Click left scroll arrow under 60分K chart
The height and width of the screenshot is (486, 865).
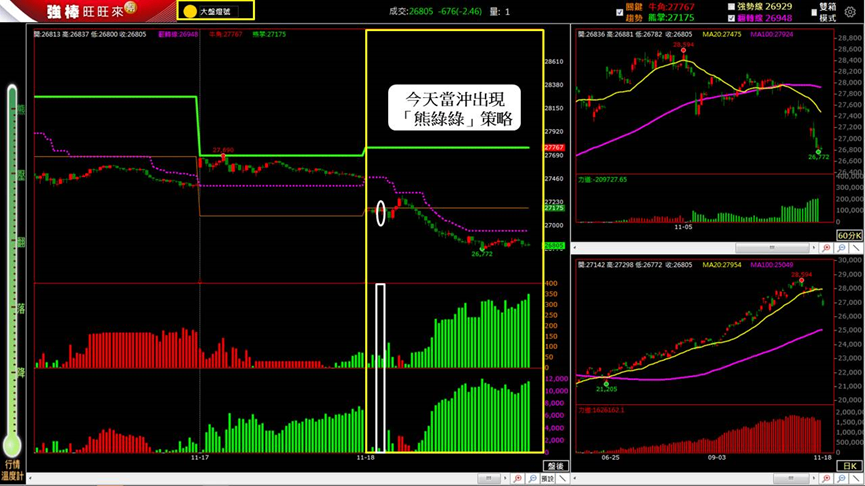coord(575,248)
